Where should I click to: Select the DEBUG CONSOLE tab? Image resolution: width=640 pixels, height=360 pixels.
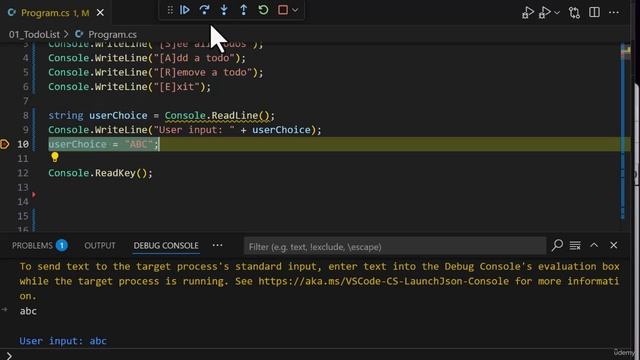pos(166,246)
